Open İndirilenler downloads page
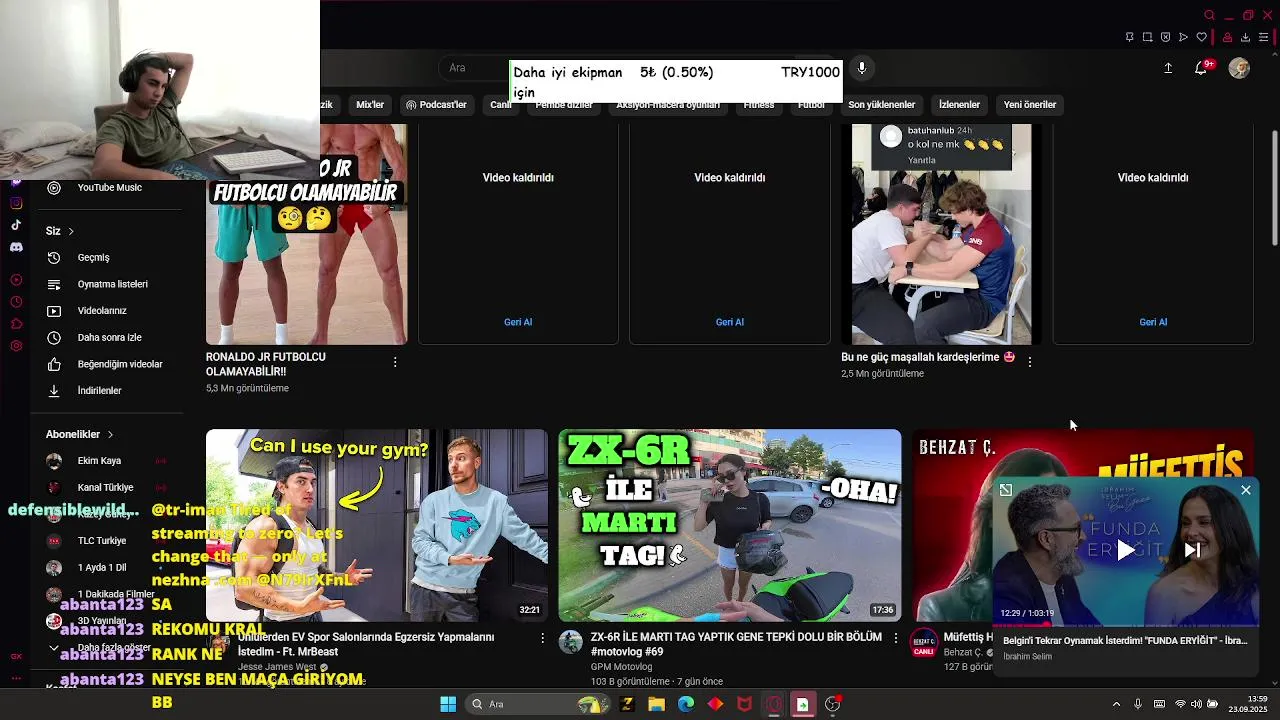Image resolution: width=1280 pixels, height=720 pixels. [108, 391]
